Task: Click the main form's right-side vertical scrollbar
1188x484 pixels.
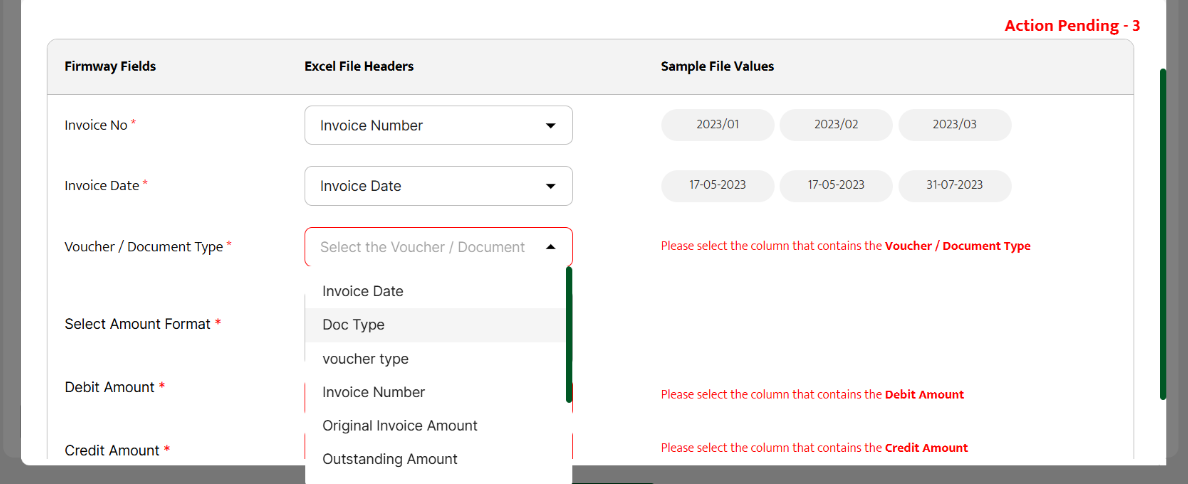Action: pyautogui.click(x=1163, y=234)
